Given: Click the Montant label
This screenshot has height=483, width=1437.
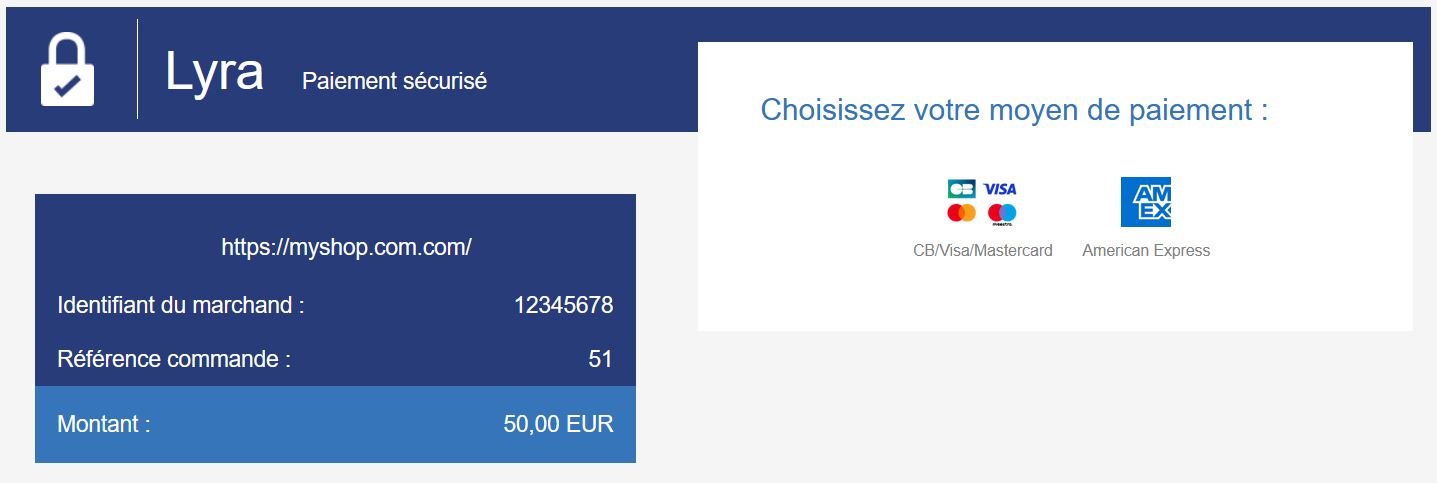Looking at the screenshot, I should pyautogui.click(x=104, y=424).
